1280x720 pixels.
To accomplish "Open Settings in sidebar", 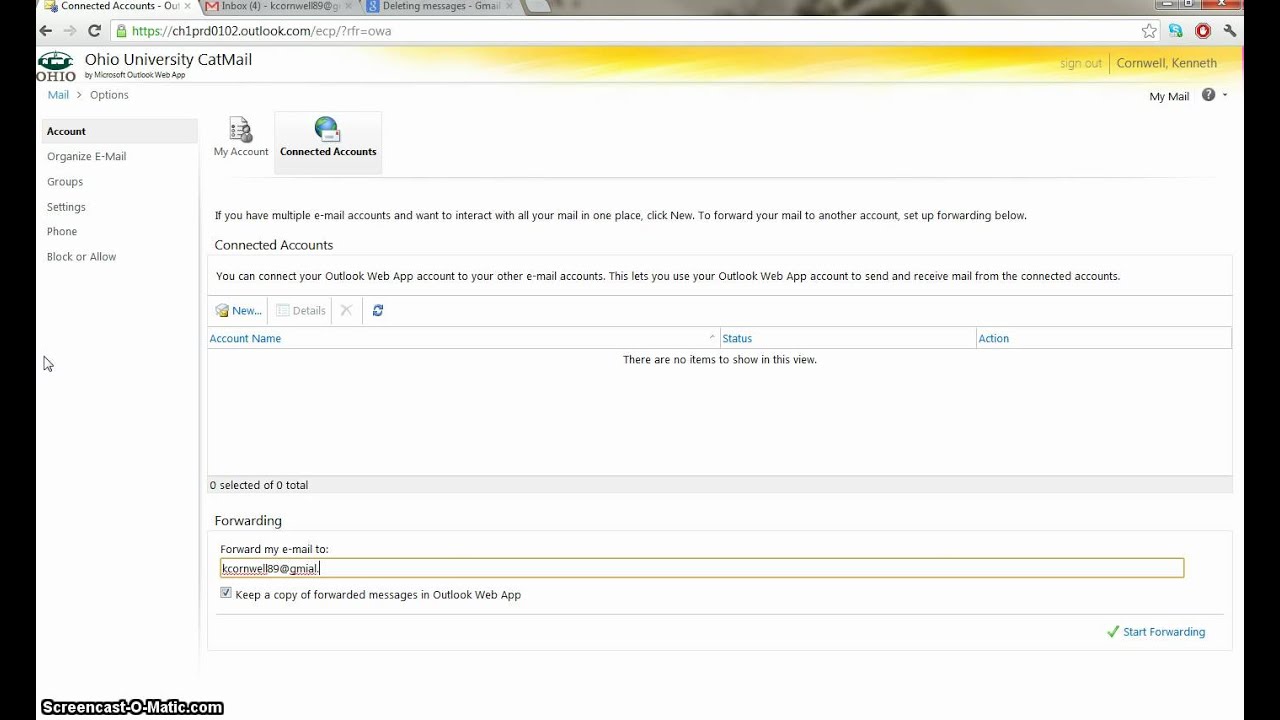I will [x=66, y=207].
